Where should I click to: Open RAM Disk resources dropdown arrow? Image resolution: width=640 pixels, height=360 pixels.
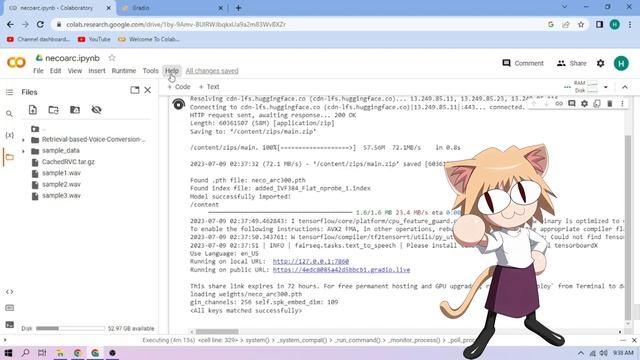(x=606, y=87)
